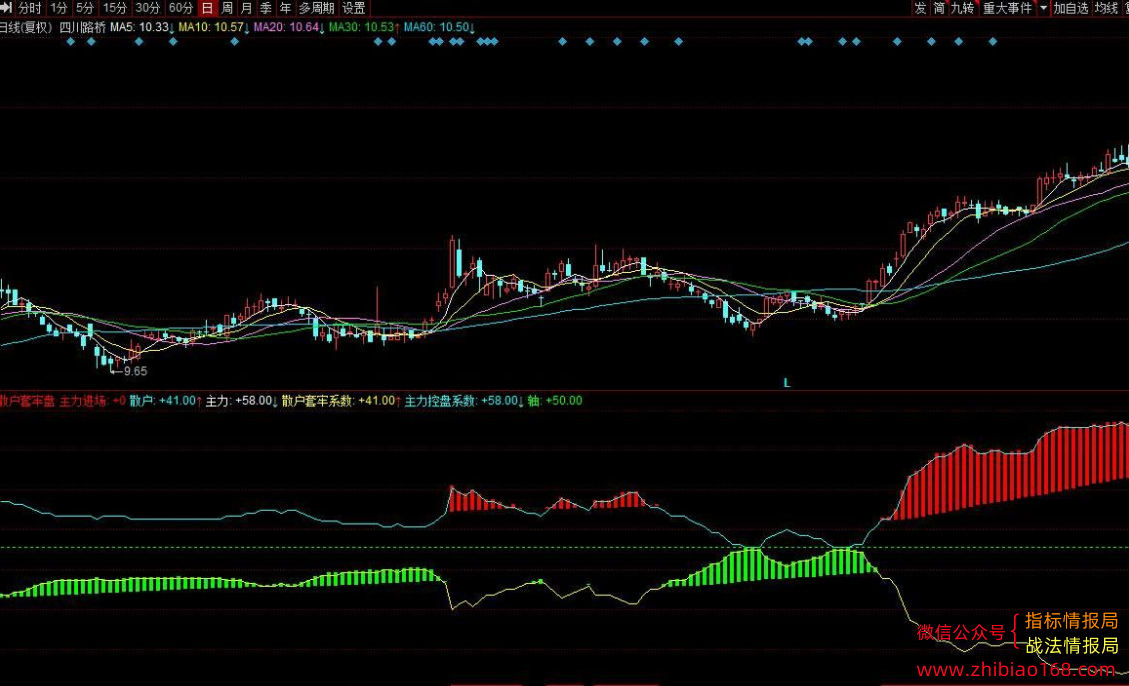Toggle the 均线 moving average button
The width and height of the screenshot is (1129, 686).
pos(1106,8)
